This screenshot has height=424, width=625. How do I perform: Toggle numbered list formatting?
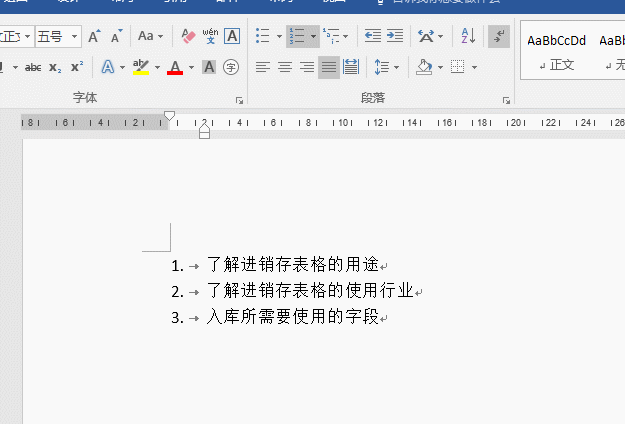point(297,36)
